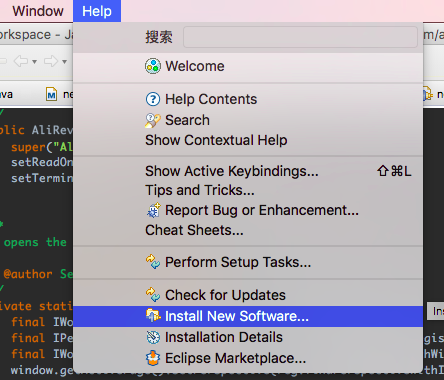Choose Search in the Help menu
Image resolution: width=444 pixels, height=380 pixels.
tap(248, 120)
